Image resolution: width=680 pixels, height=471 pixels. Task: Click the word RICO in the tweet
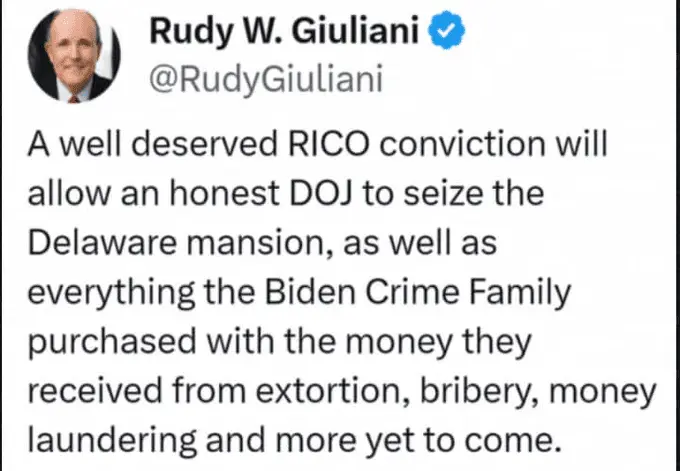click(328, 144)
